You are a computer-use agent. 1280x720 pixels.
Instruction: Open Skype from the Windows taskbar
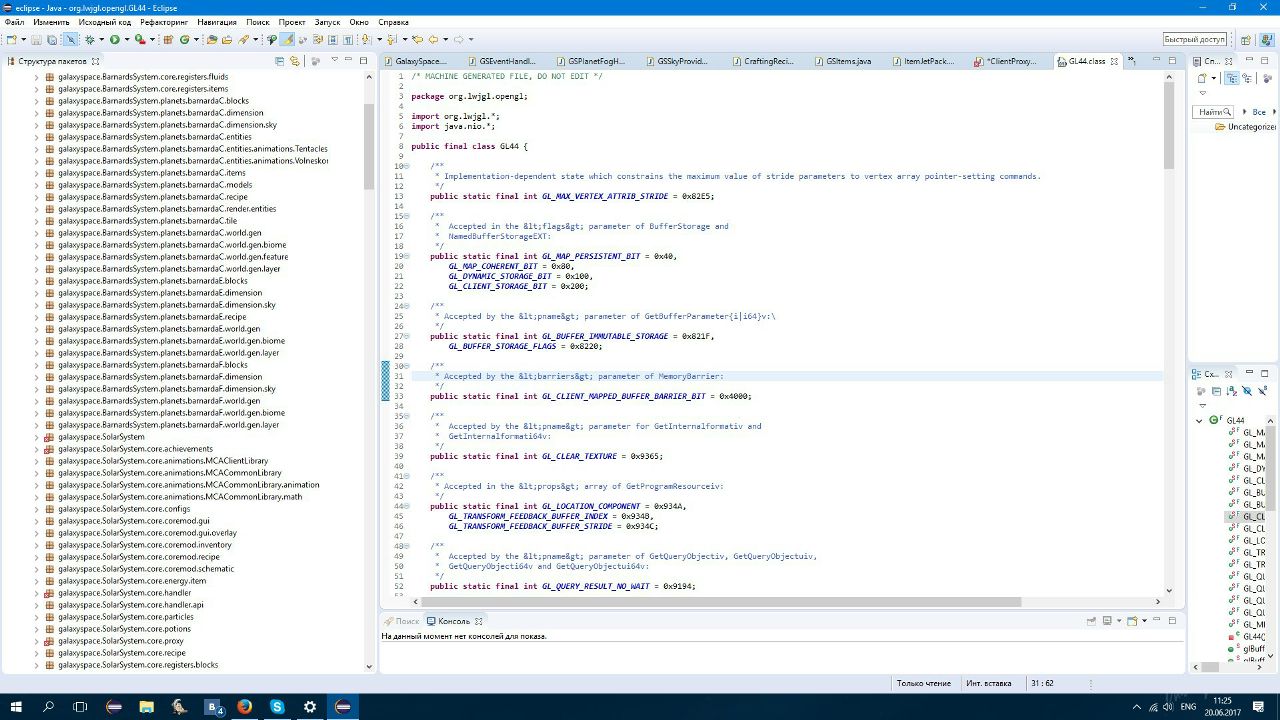point(277,706)
